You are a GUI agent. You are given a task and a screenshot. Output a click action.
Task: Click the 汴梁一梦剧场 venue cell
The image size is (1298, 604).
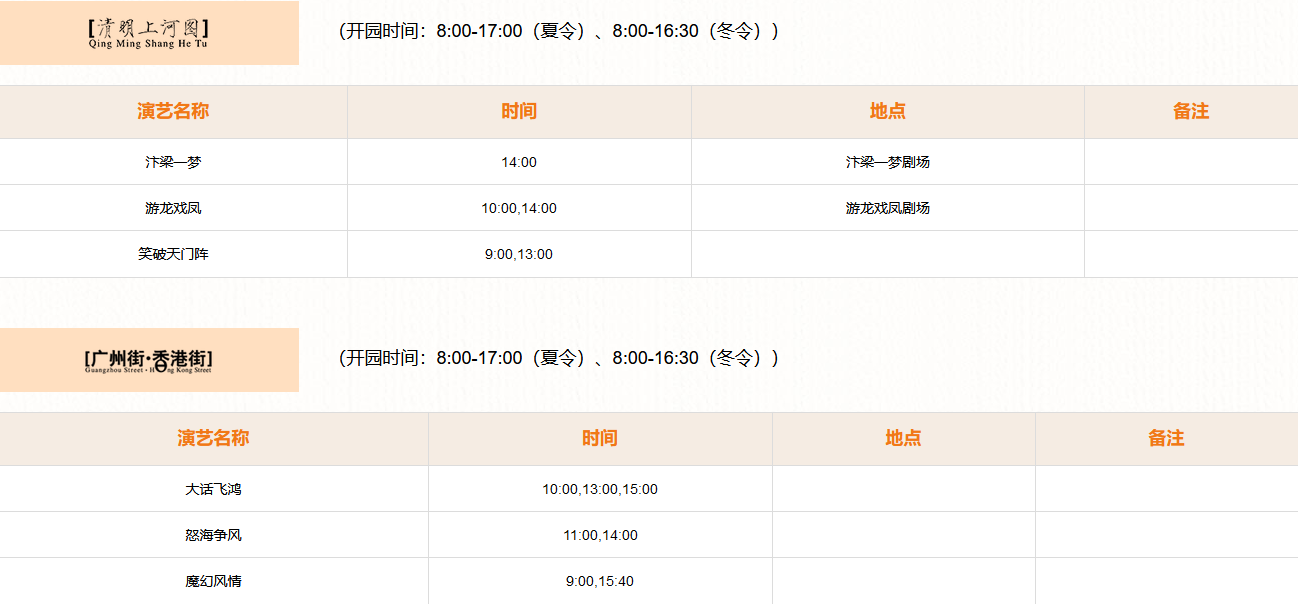point(887,162)
